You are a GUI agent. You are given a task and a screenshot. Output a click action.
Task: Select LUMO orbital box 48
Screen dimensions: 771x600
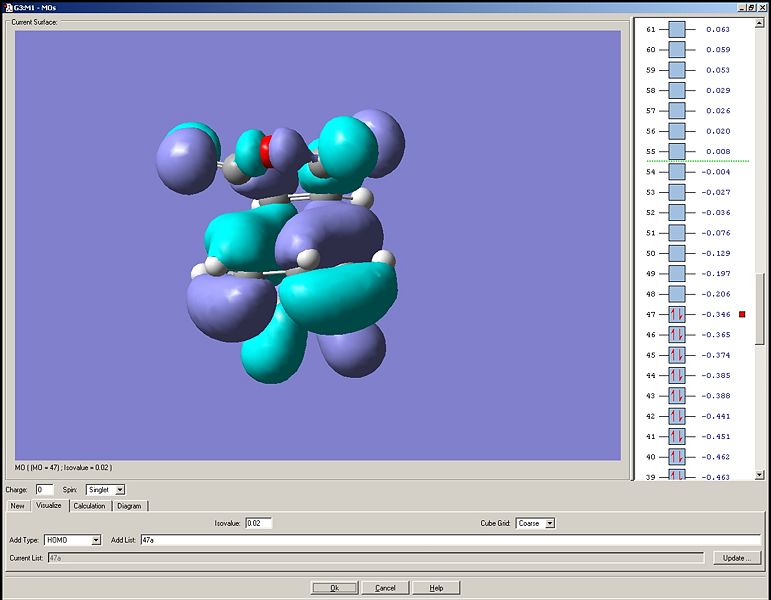[x=677, y=294]
